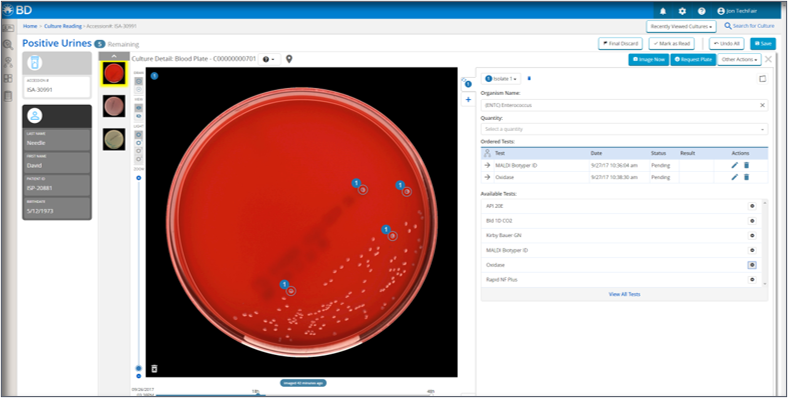Screen dimensions: 788x398
Task: Click the patient profile icon
Action: pyautogui.click(x=35, y=116)
